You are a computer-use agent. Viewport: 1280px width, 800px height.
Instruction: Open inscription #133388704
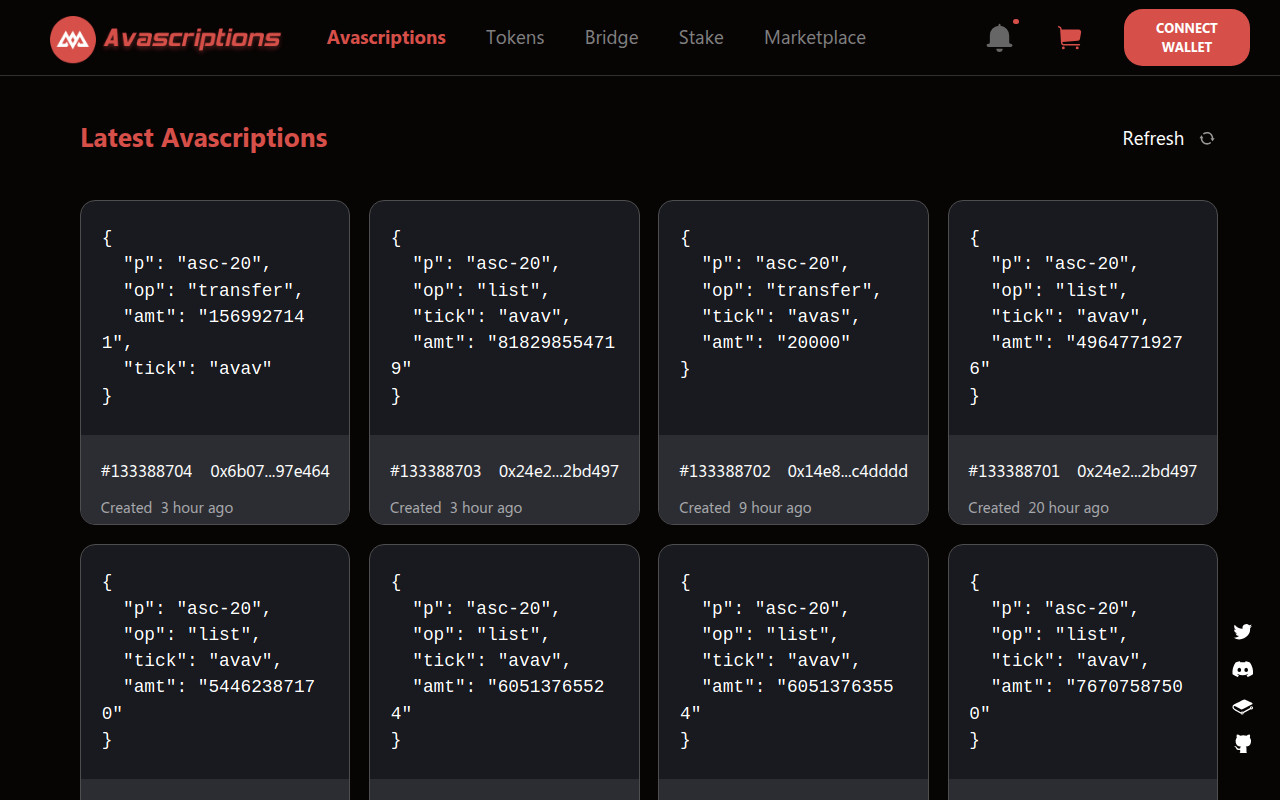point(146,471)
